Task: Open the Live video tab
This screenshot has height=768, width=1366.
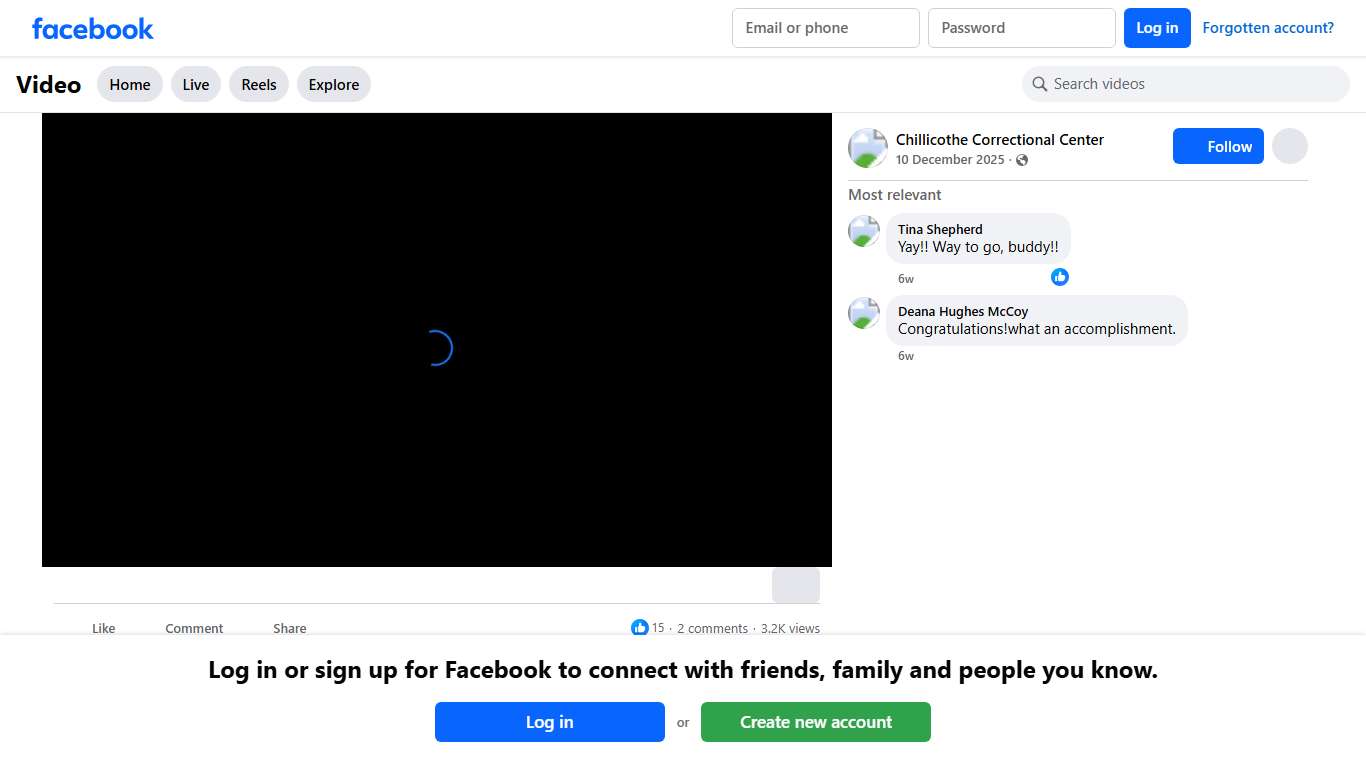Action: click(x=196, y=85)
